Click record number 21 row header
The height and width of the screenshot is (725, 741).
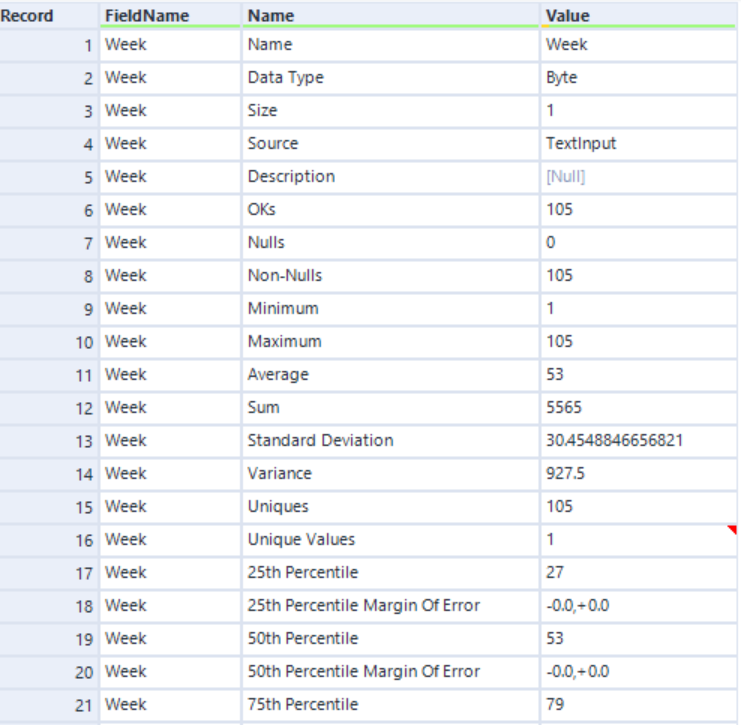[x=50, y=704]
